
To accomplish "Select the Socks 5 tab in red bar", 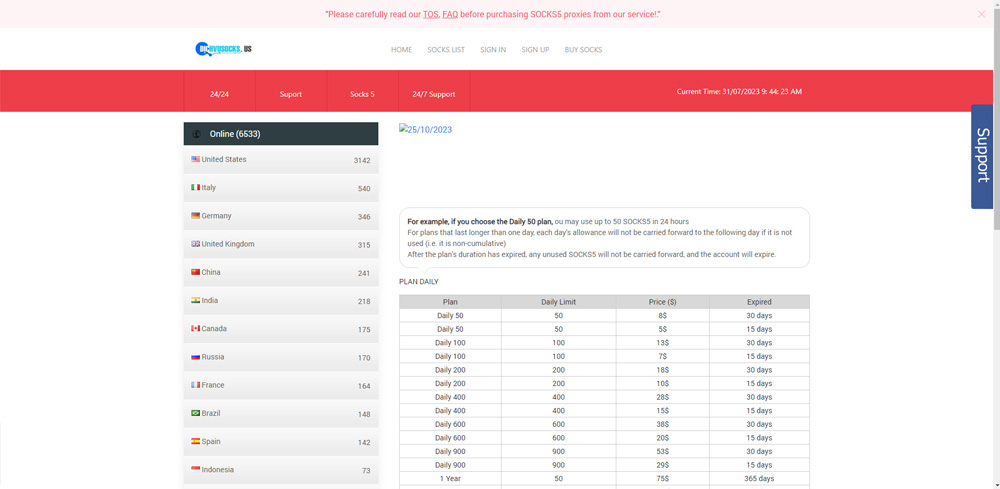I will click(x=362, y=94).
